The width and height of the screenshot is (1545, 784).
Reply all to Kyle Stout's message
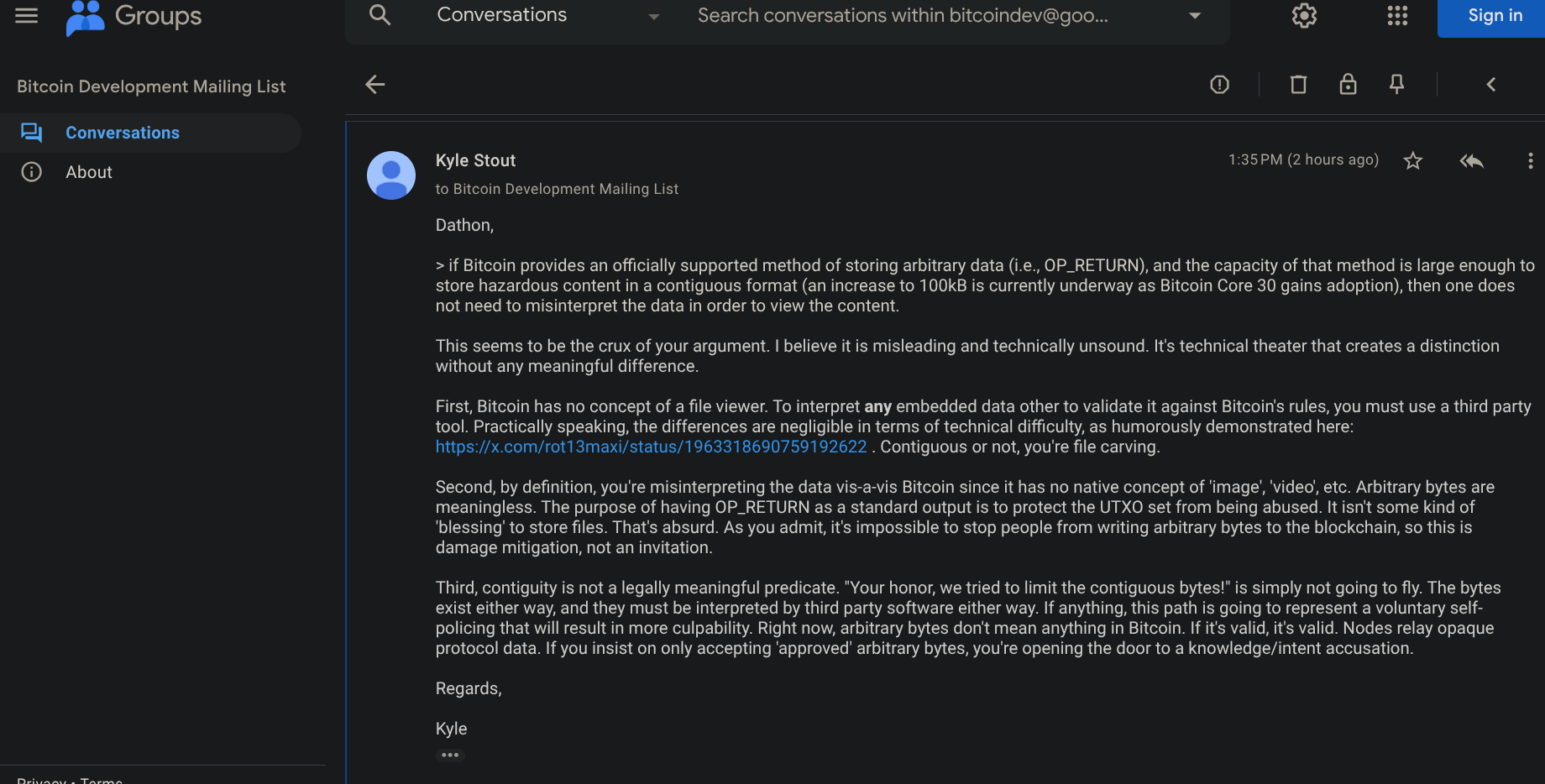click(x=1471, y=160)
